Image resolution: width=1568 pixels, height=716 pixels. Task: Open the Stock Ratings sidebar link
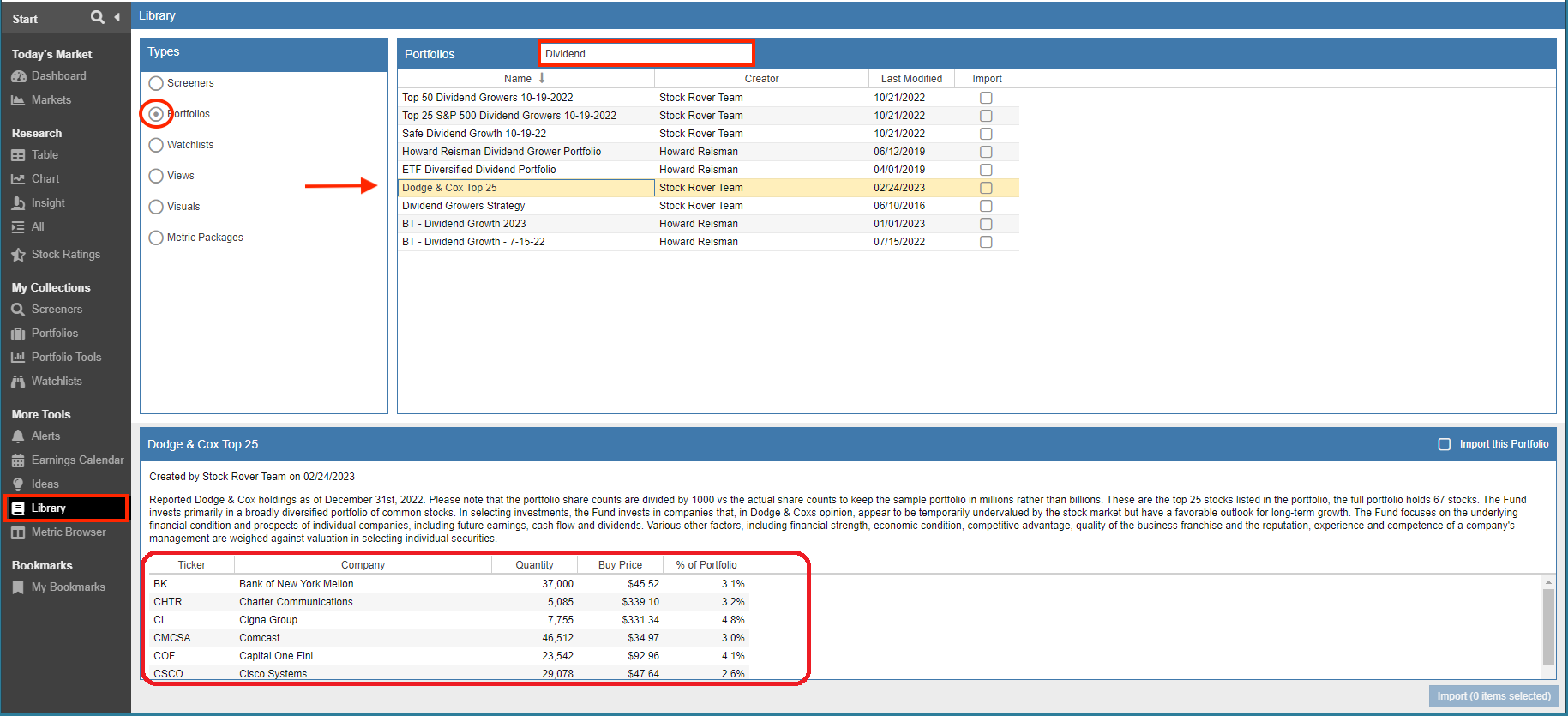pos(66,255)
